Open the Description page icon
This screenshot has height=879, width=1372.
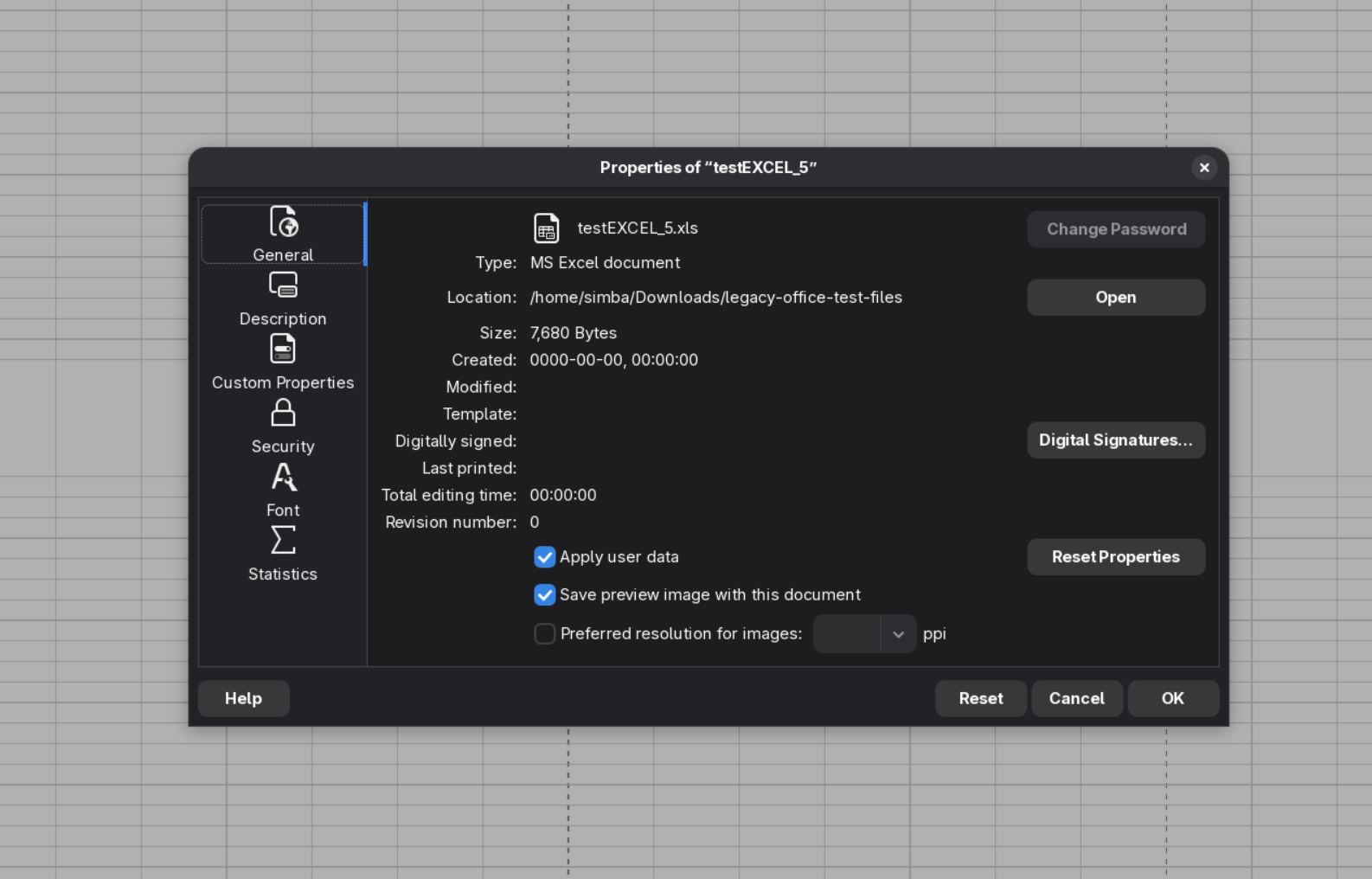[283, 285]
